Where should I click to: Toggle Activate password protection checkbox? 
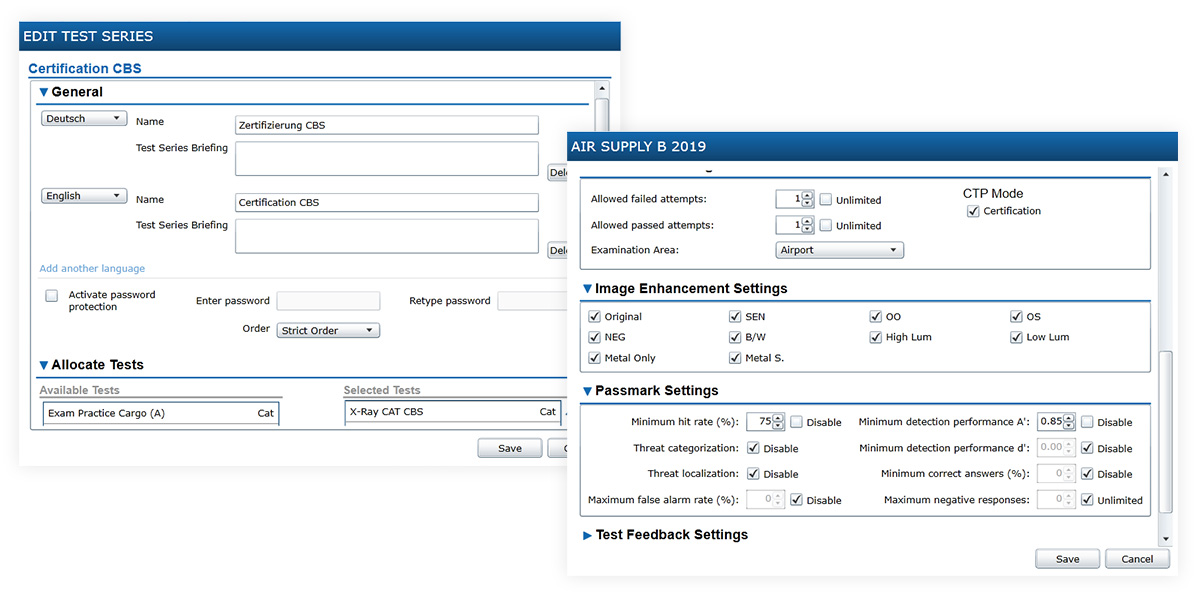coord(52,296)
